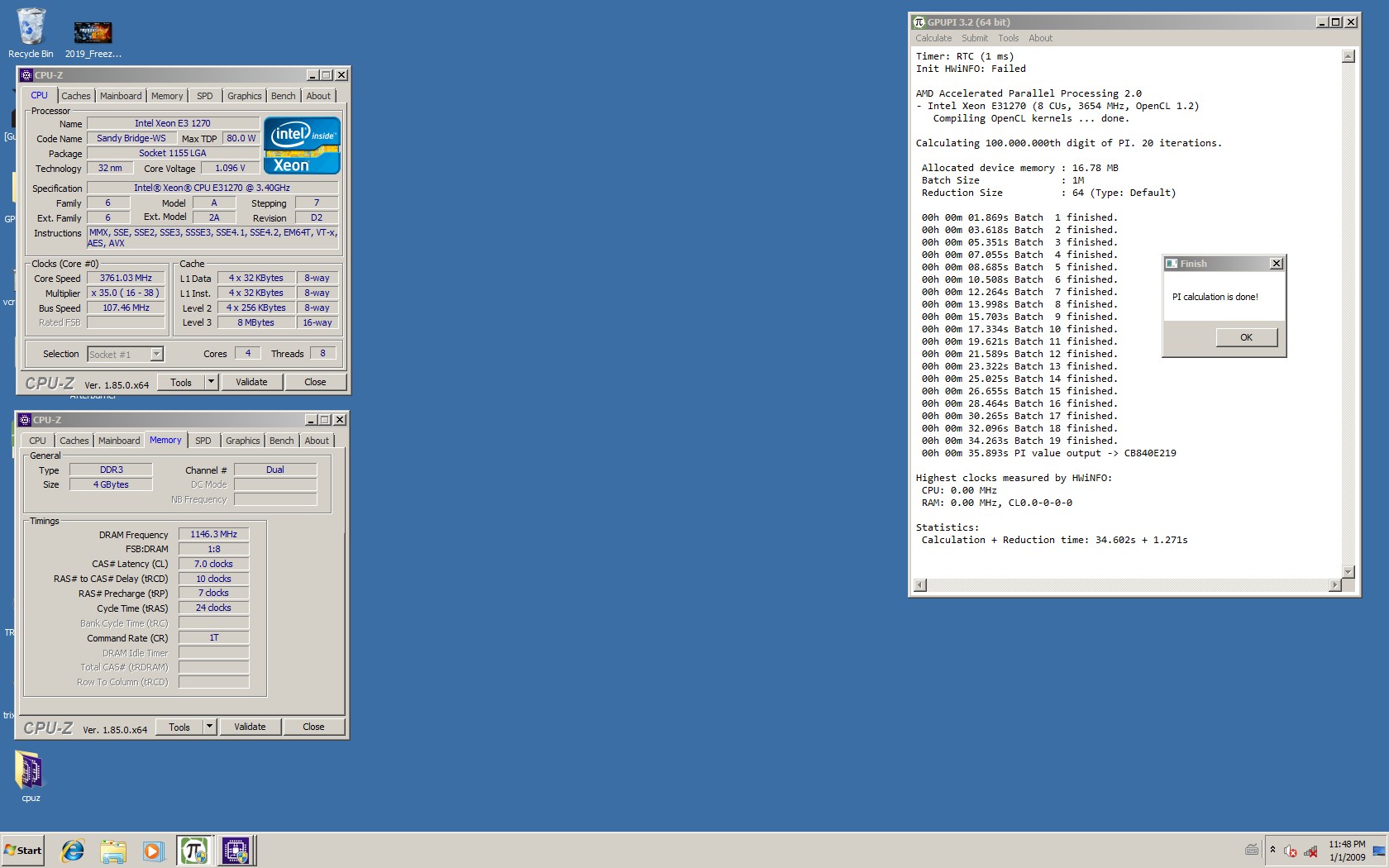This screenshot has width=1389, height=868.
Task: Click GPUPI vertical scrollbar down arrow
Action: pos(1348,572)
